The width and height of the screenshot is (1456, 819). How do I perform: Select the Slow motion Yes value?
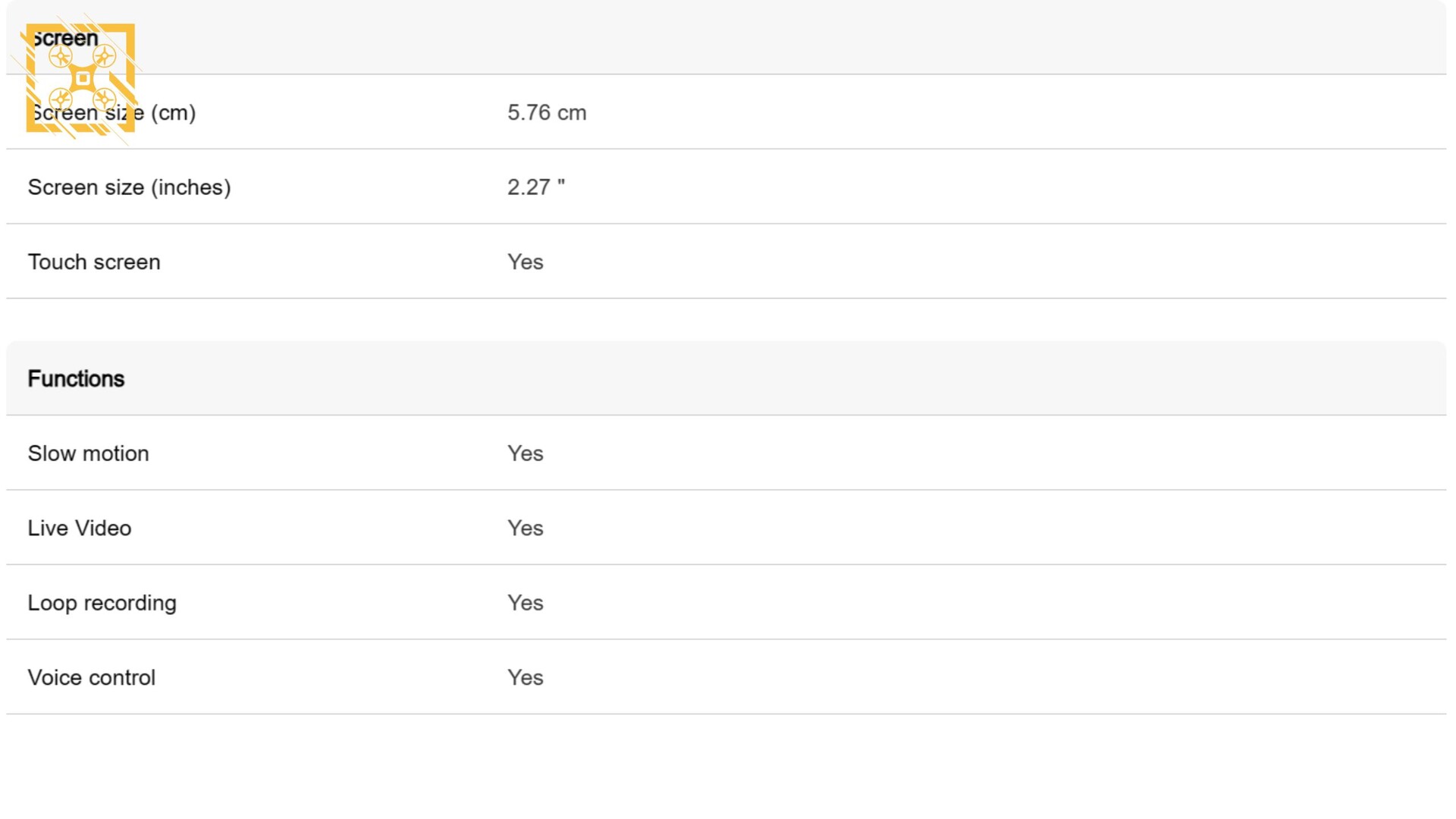pyautogui.click(x=526, y=453)
